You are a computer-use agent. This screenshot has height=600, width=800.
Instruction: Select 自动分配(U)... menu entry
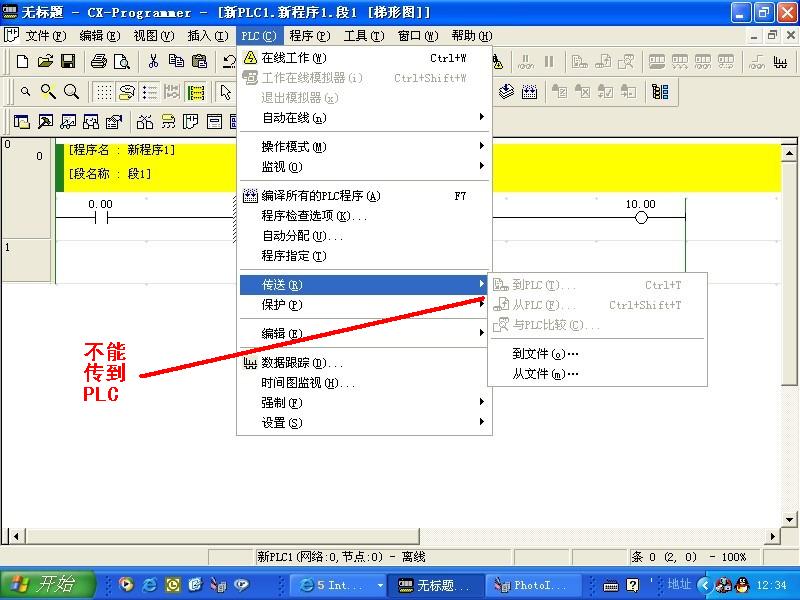tap(364, 236)
